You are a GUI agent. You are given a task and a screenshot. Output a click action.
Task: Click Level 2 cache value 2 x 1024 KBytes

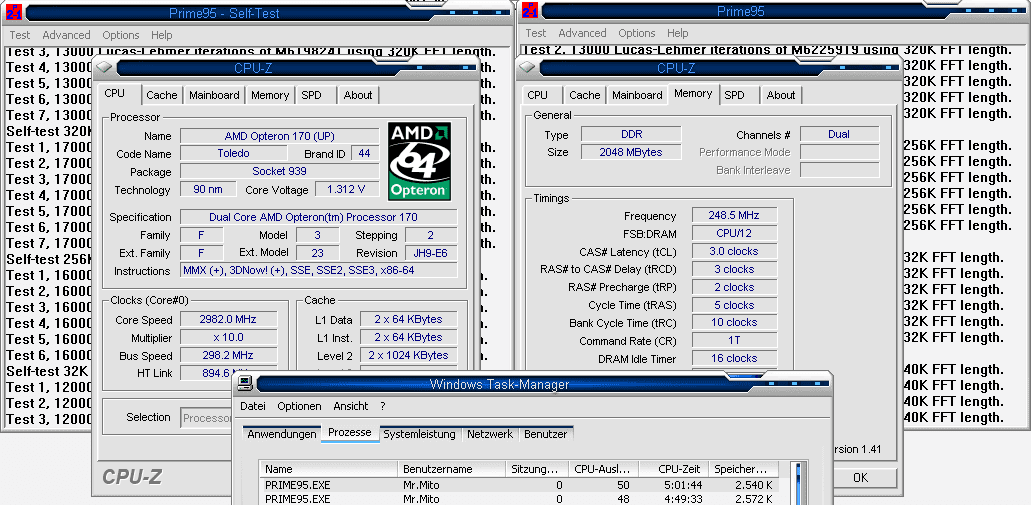408,356
